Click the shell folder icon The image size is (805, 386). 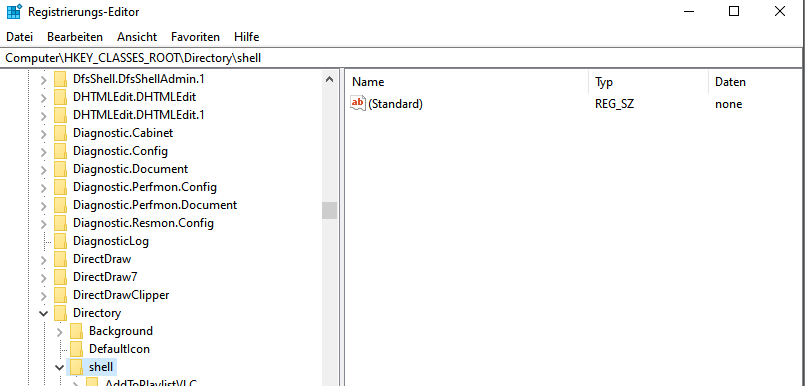(x=76, y=366)
